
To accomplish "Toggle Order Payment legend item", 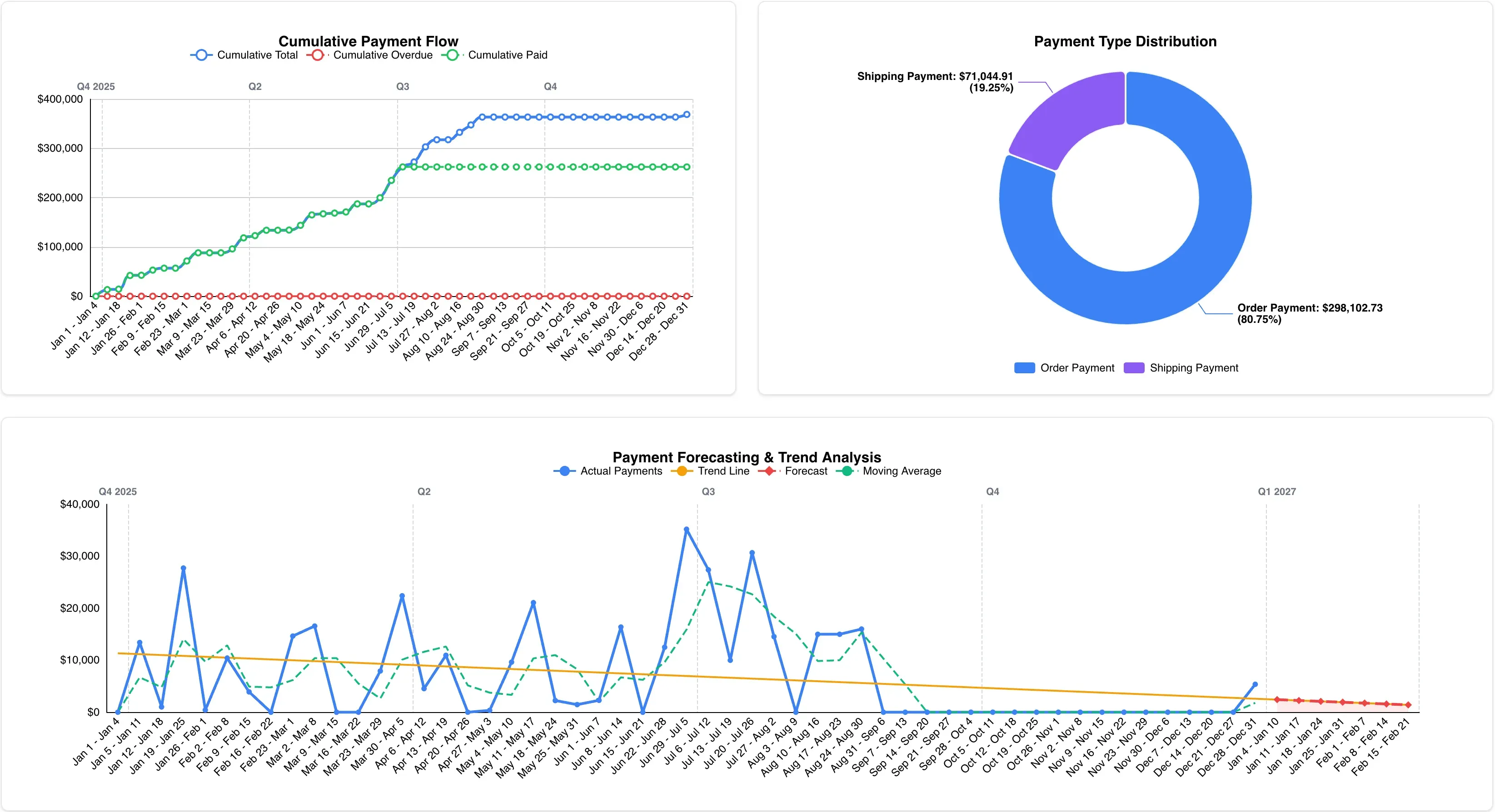I will [x=1064, y=368].
